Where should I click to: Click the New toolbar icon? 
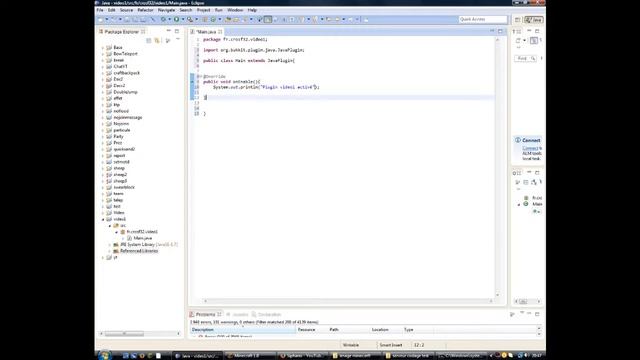(x=100, y=19)
